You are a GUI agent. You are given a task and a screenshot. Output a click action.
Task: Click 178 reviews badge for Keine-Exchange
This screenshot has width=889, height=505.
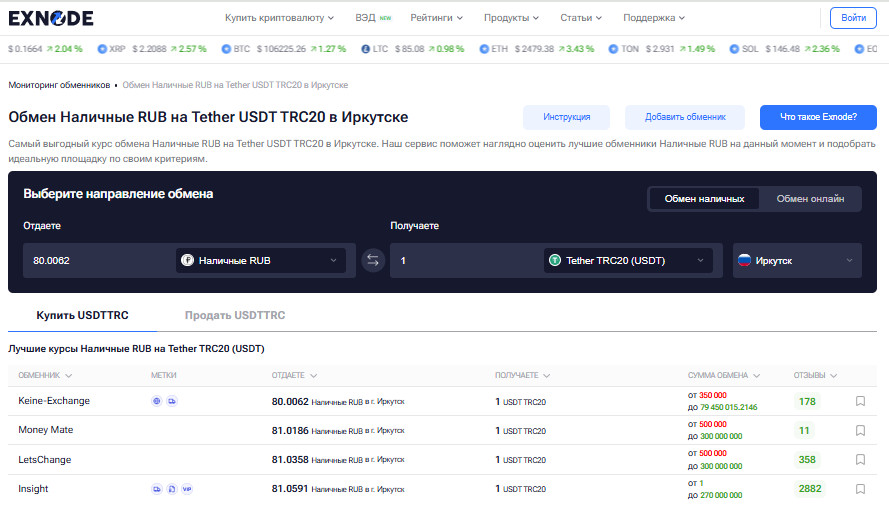coord(807,401)
